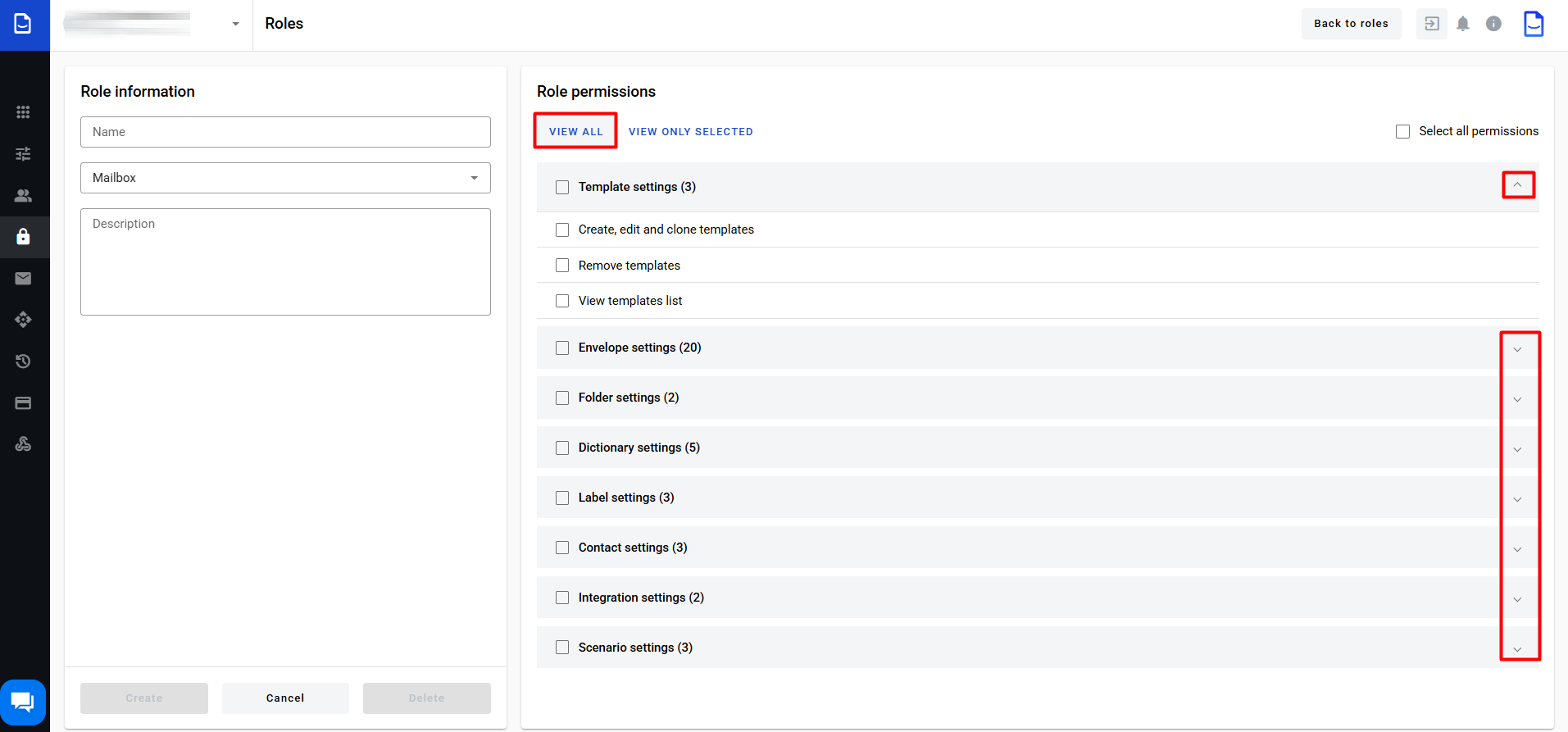
Task: Switch to View Only Selected tab
Action: pos(690,132)
